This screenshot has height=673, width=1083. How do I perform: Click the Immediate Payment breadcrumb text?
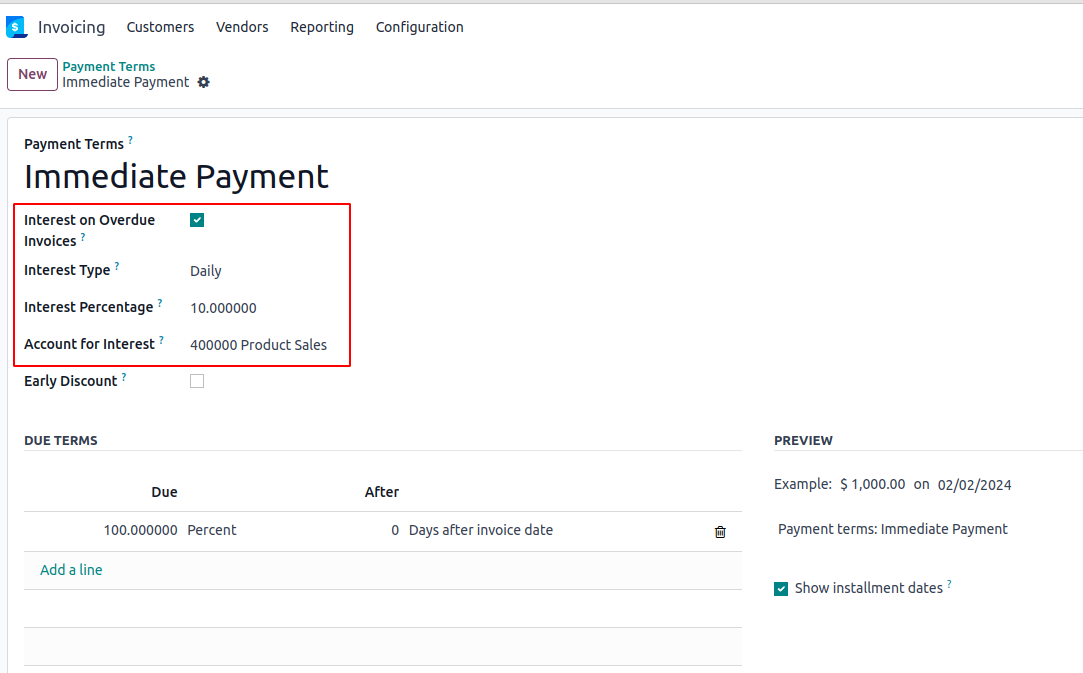click(x=126, y=82)
